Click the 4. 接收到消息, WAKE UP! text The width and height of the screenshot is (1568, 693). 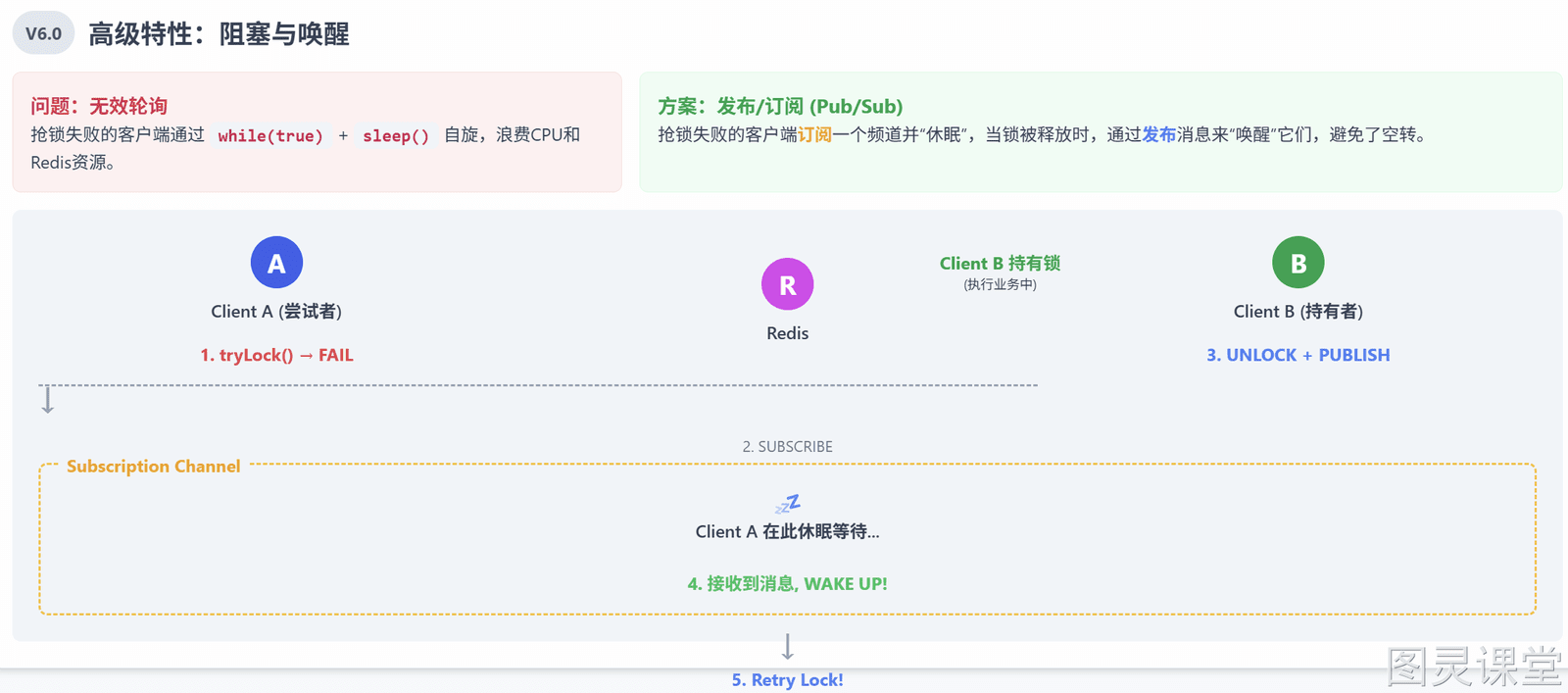[x=788, y=584]
